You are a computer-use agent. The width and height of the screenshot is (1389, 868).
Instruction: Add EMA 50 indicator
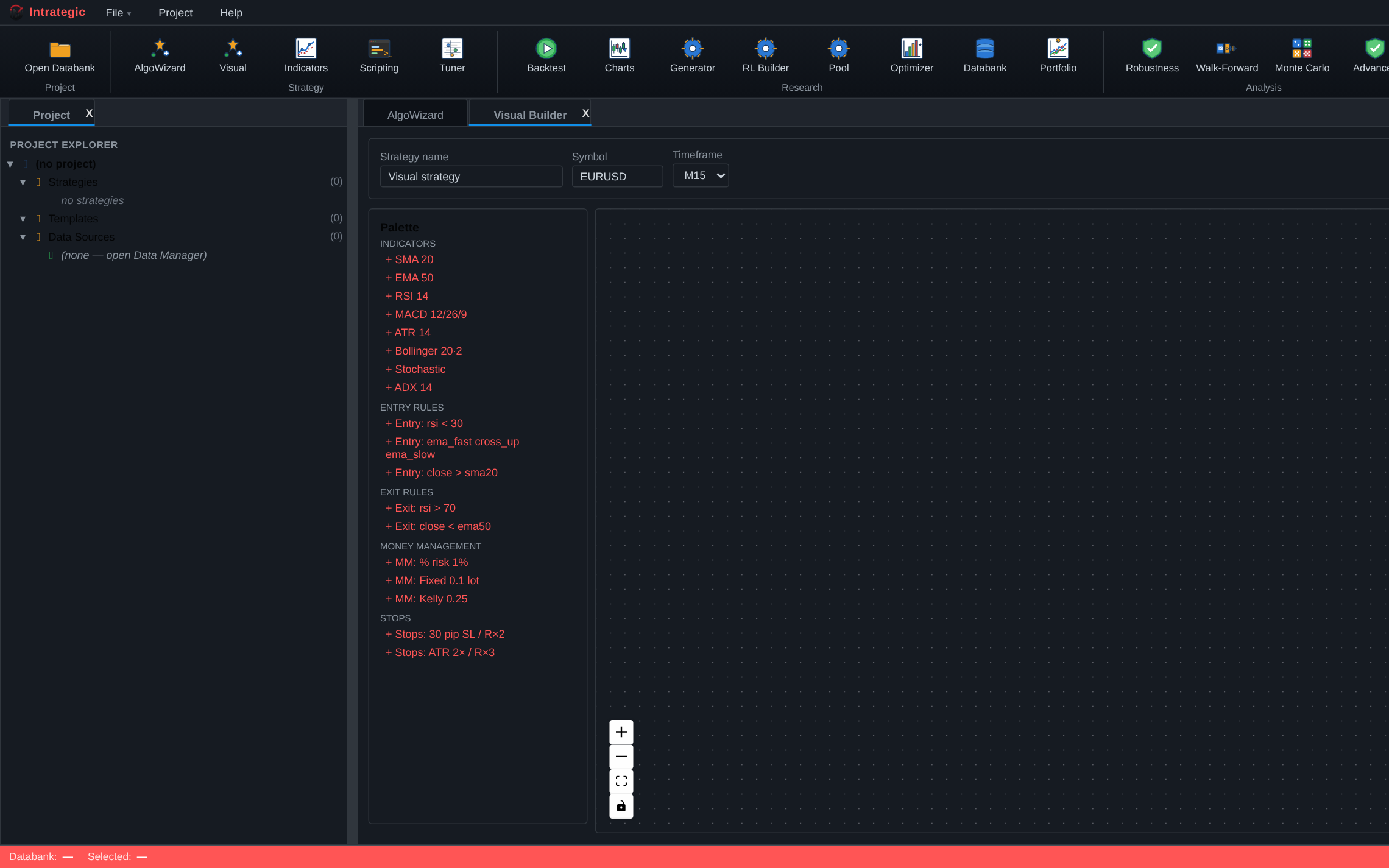point(409,278)
